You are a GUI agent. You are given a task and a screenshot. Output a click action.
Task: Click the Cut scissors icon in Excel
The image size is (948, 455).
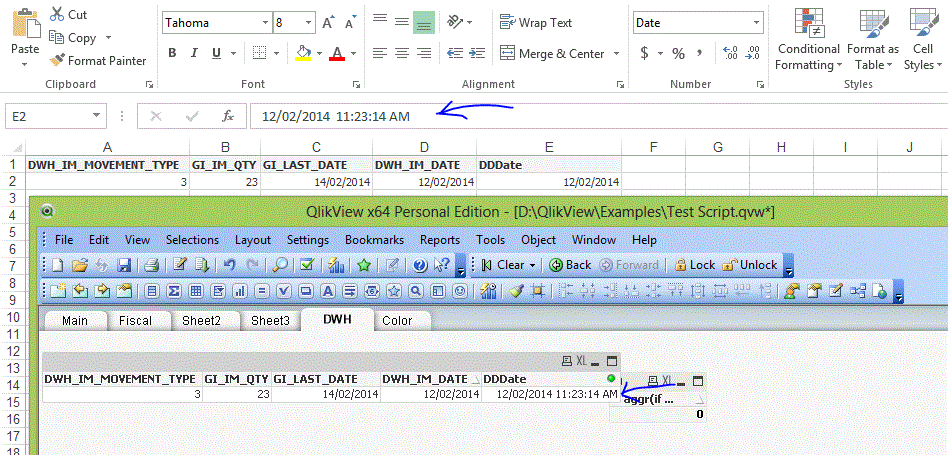point(57,15)
